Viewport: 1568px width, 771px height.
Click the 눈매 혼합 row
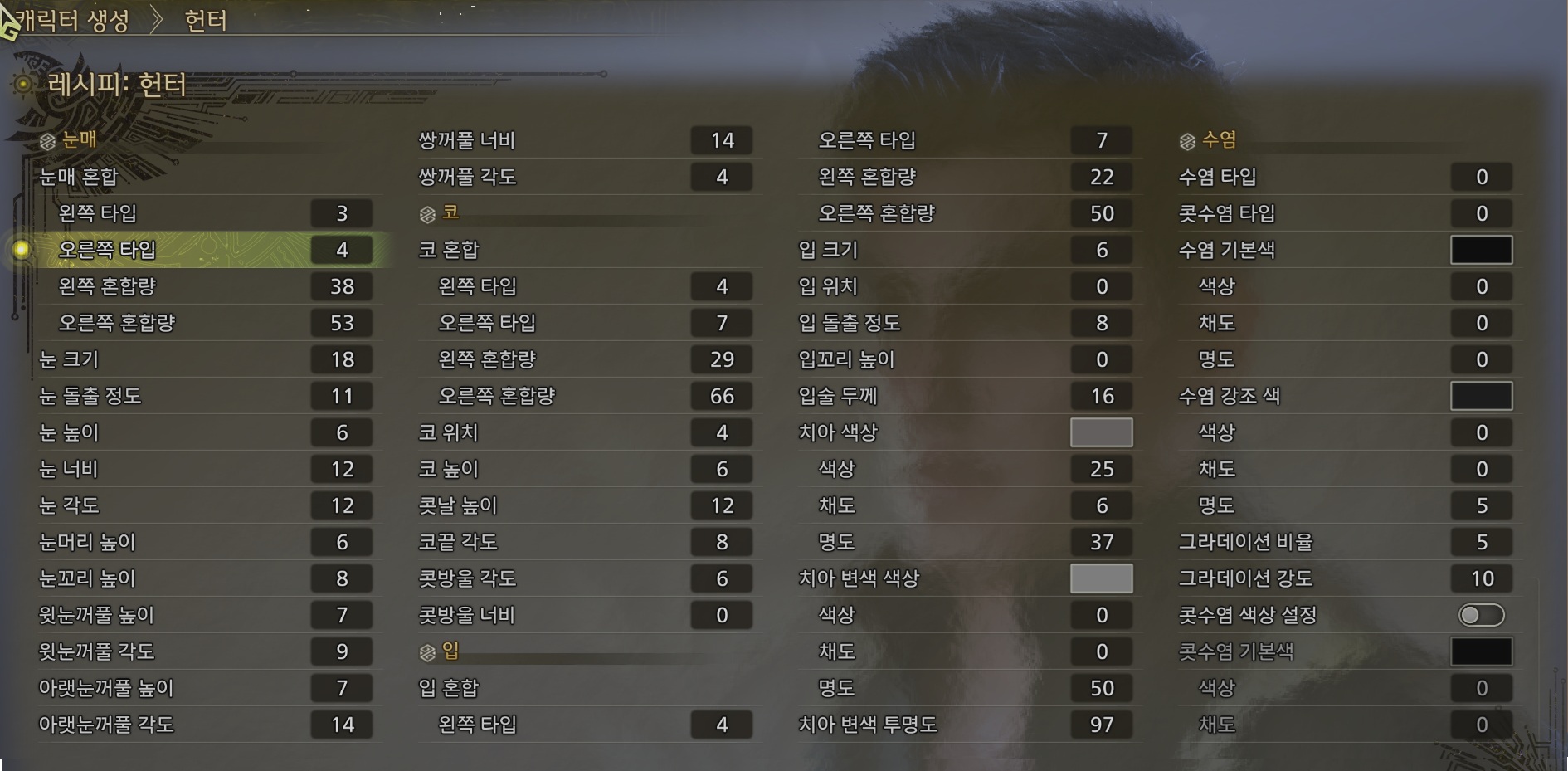(x=205, y=177)
